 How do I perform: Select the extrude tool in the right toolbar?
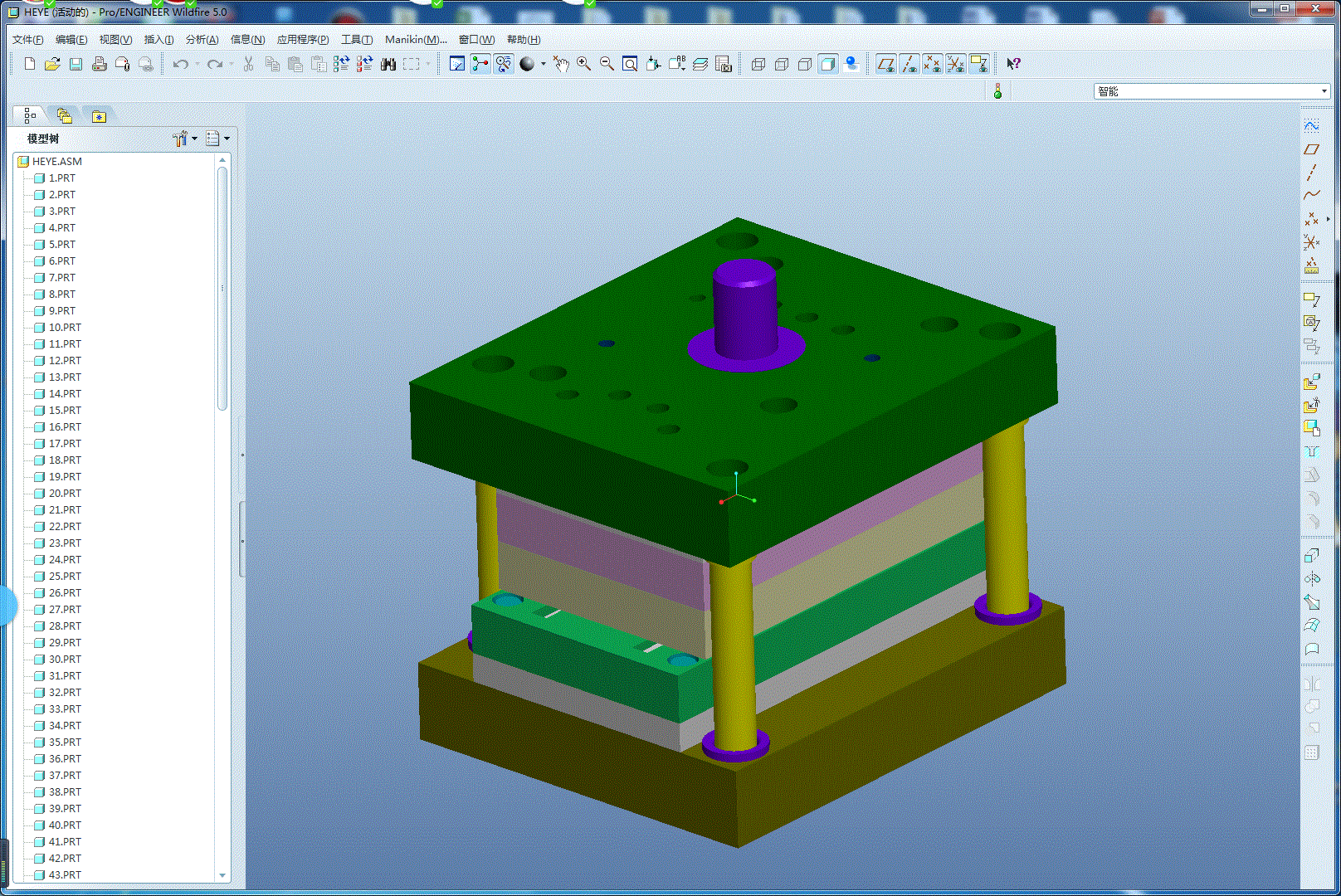(1311, 555)
